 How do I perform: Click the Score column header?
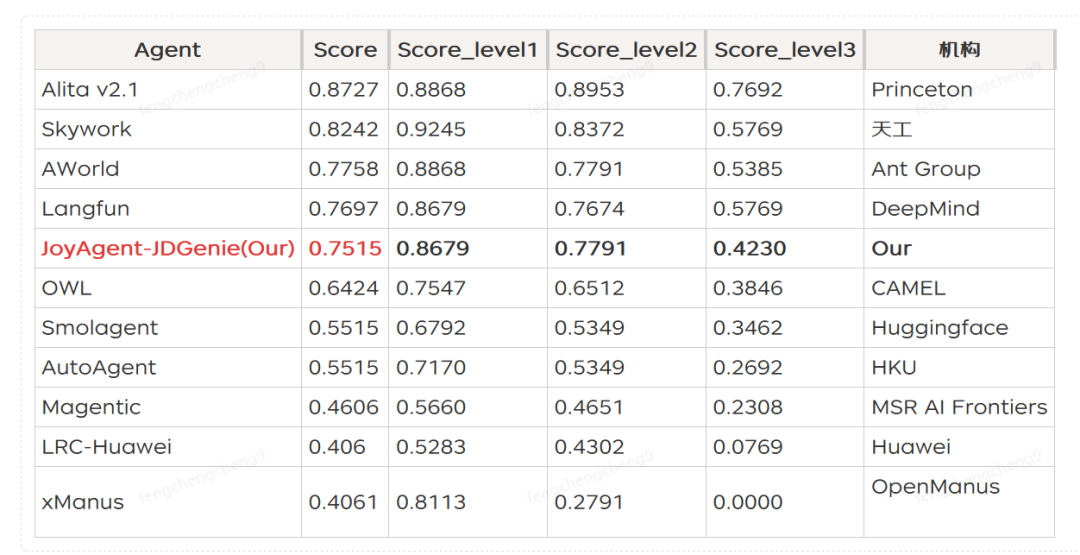point(345,50)
